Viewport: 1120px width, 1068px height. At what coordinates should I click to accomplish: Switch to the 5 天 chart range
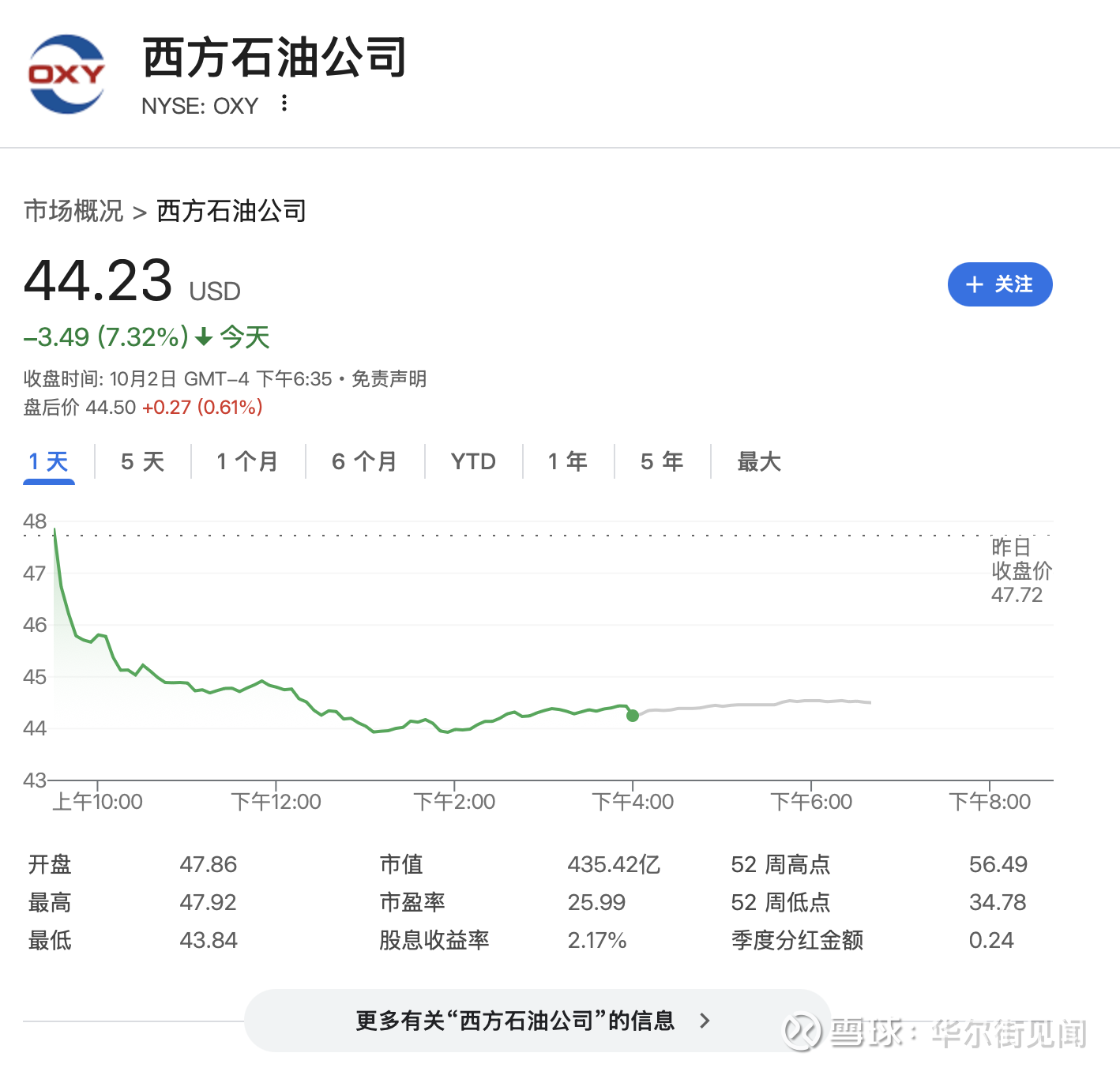tap(143, 461)
